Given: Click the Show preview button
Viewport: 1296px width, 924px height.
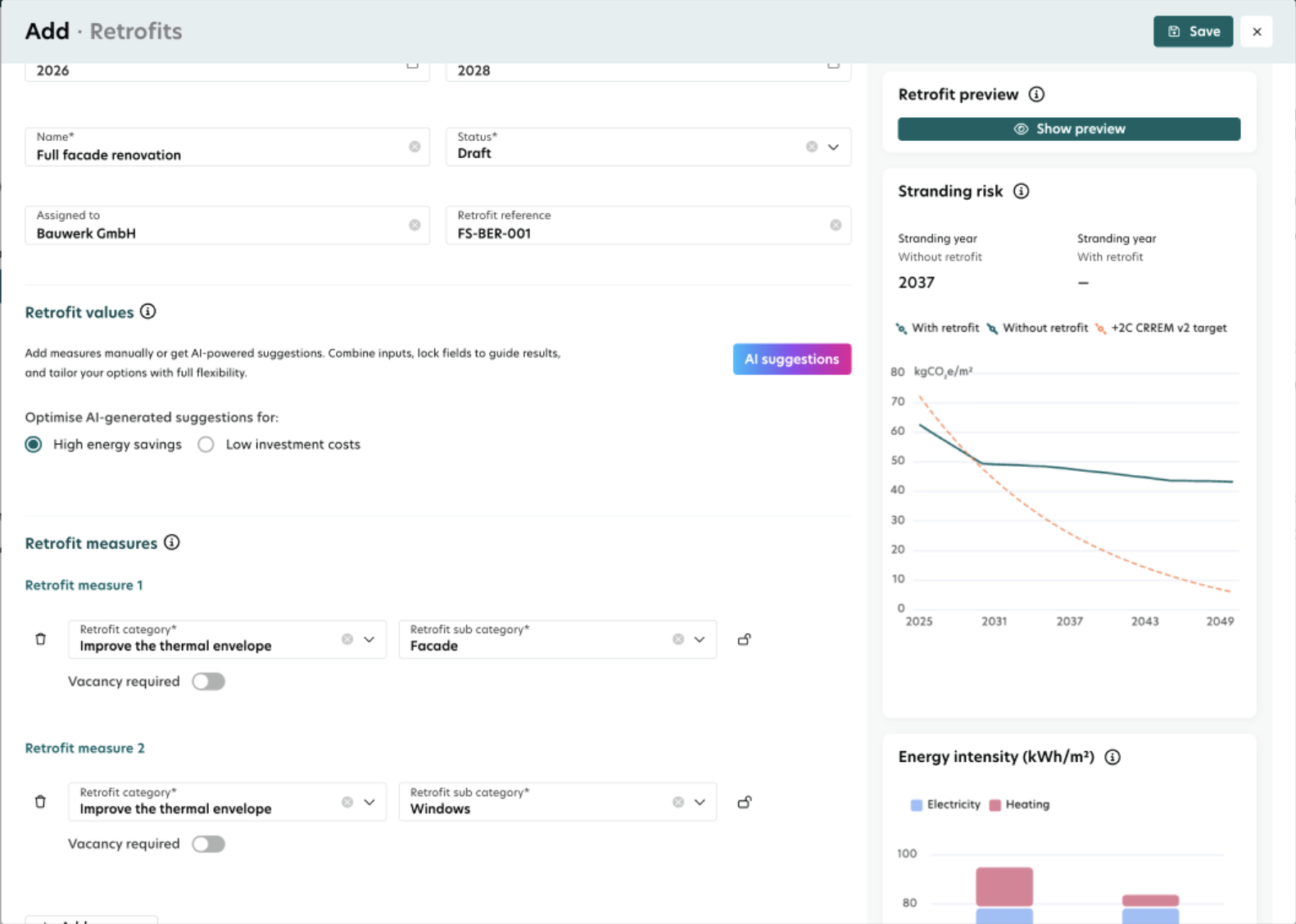Looking at the screenshot, I should click(1069, 129).
